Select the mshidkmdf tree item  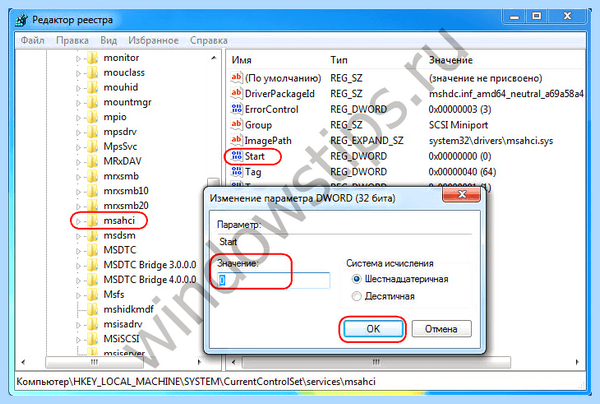[x=128, y=309]
